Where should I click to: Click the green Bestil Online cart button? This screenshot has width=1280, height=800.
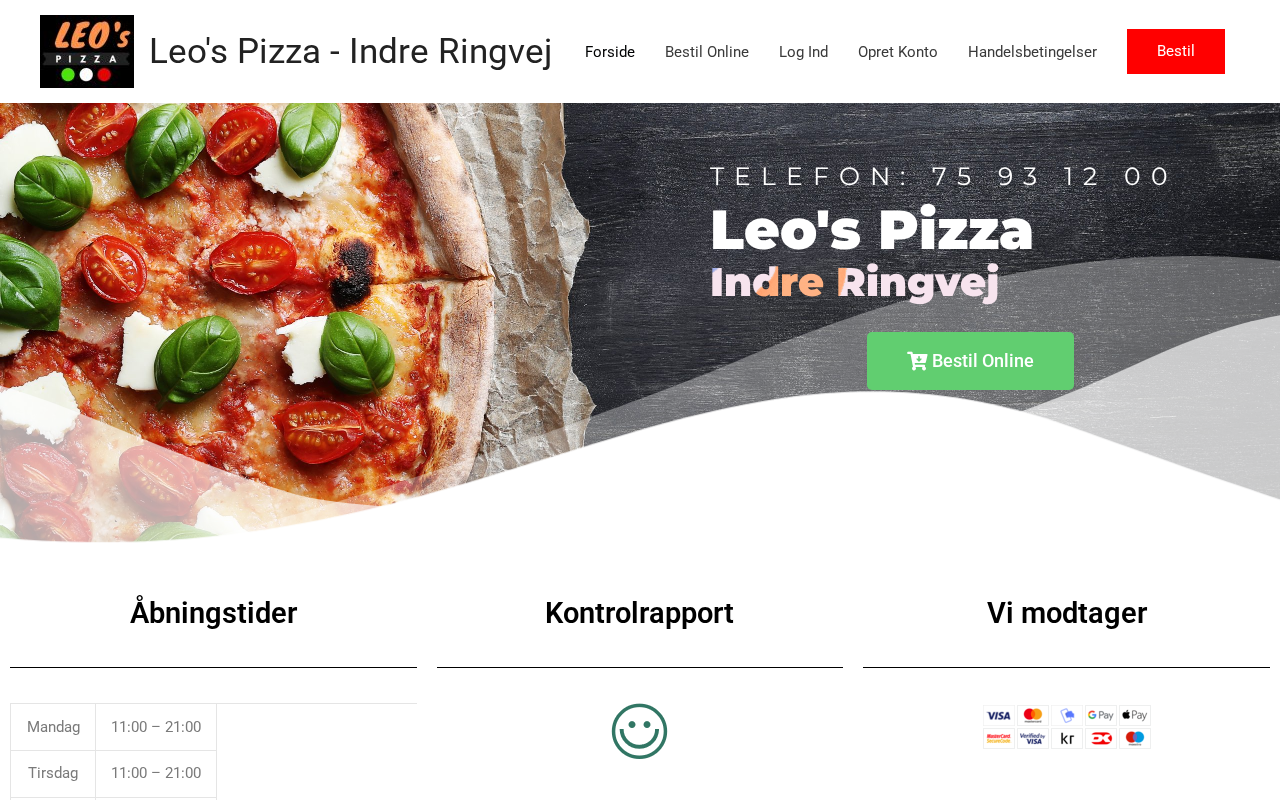click(x=970, y=361)
